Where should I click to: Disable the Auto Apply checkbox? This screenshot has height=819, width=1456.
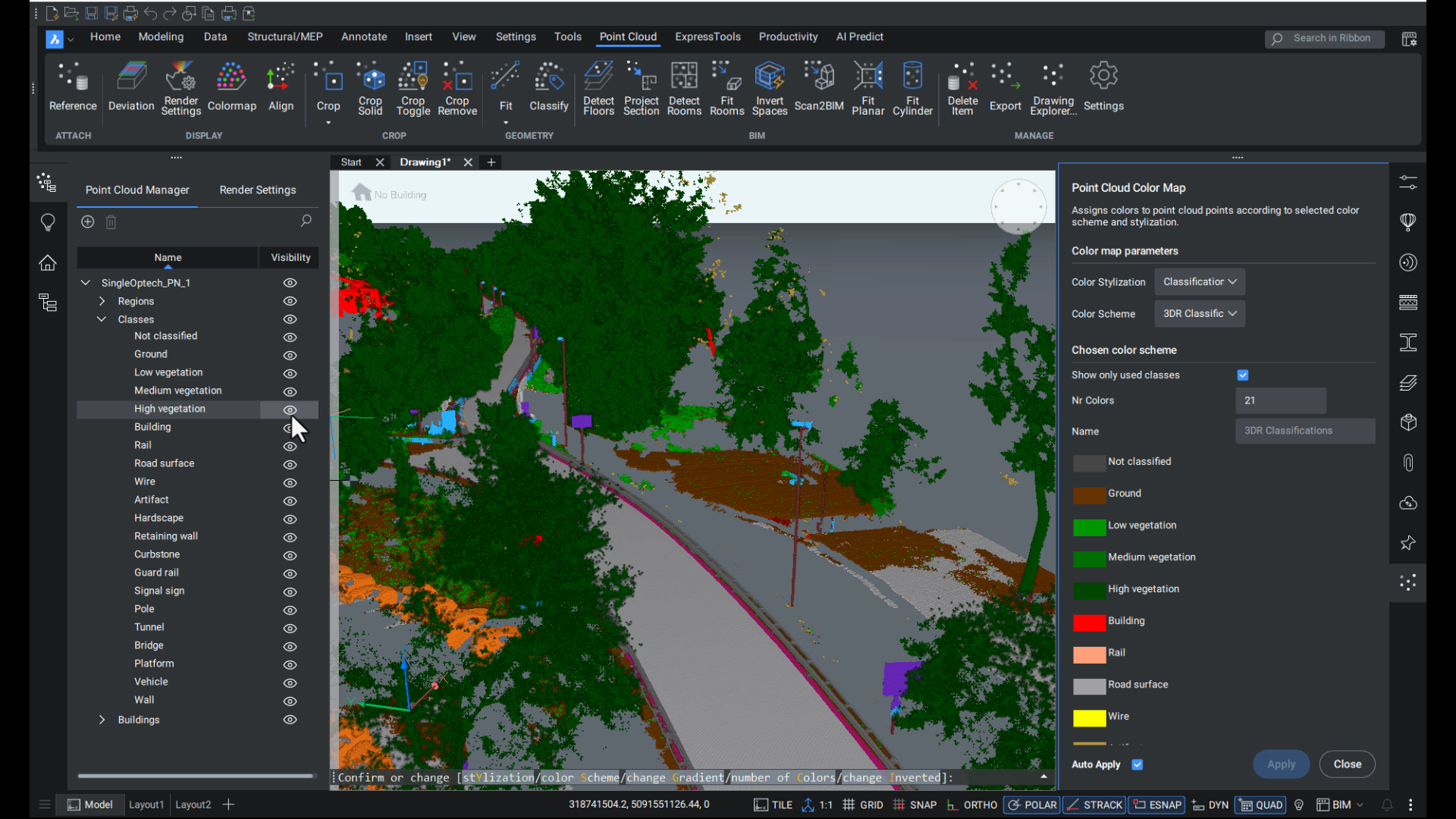coord(1137,764)
